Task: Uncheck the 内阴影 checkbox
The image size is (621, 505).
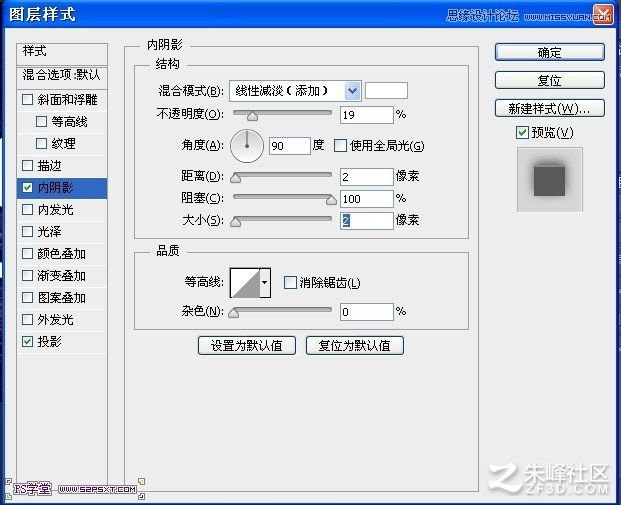Action: point(27,187)
